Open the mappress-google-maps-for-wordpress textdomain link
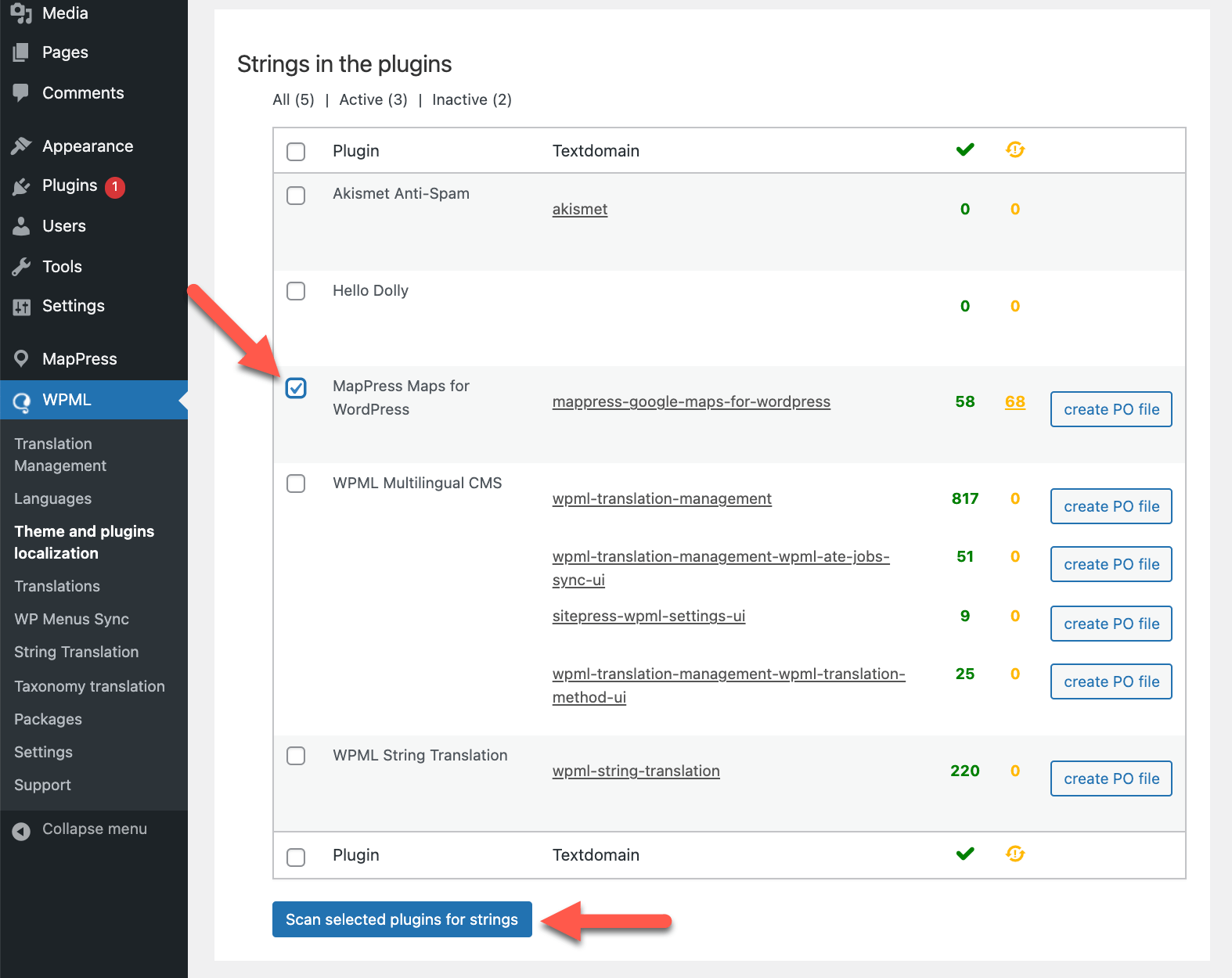1232x978 pixels. pos(691,401)
